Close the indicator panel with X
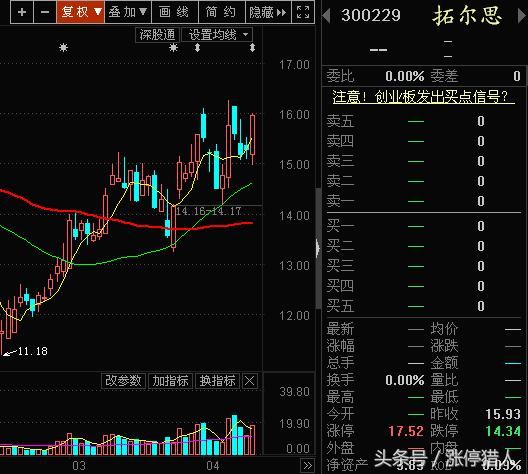 [250, 381]
